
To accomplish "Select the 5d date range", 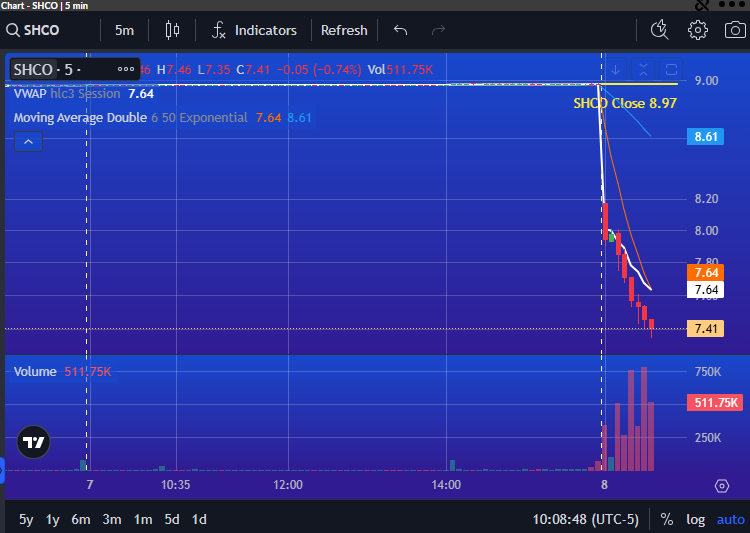I will [172, 520].
